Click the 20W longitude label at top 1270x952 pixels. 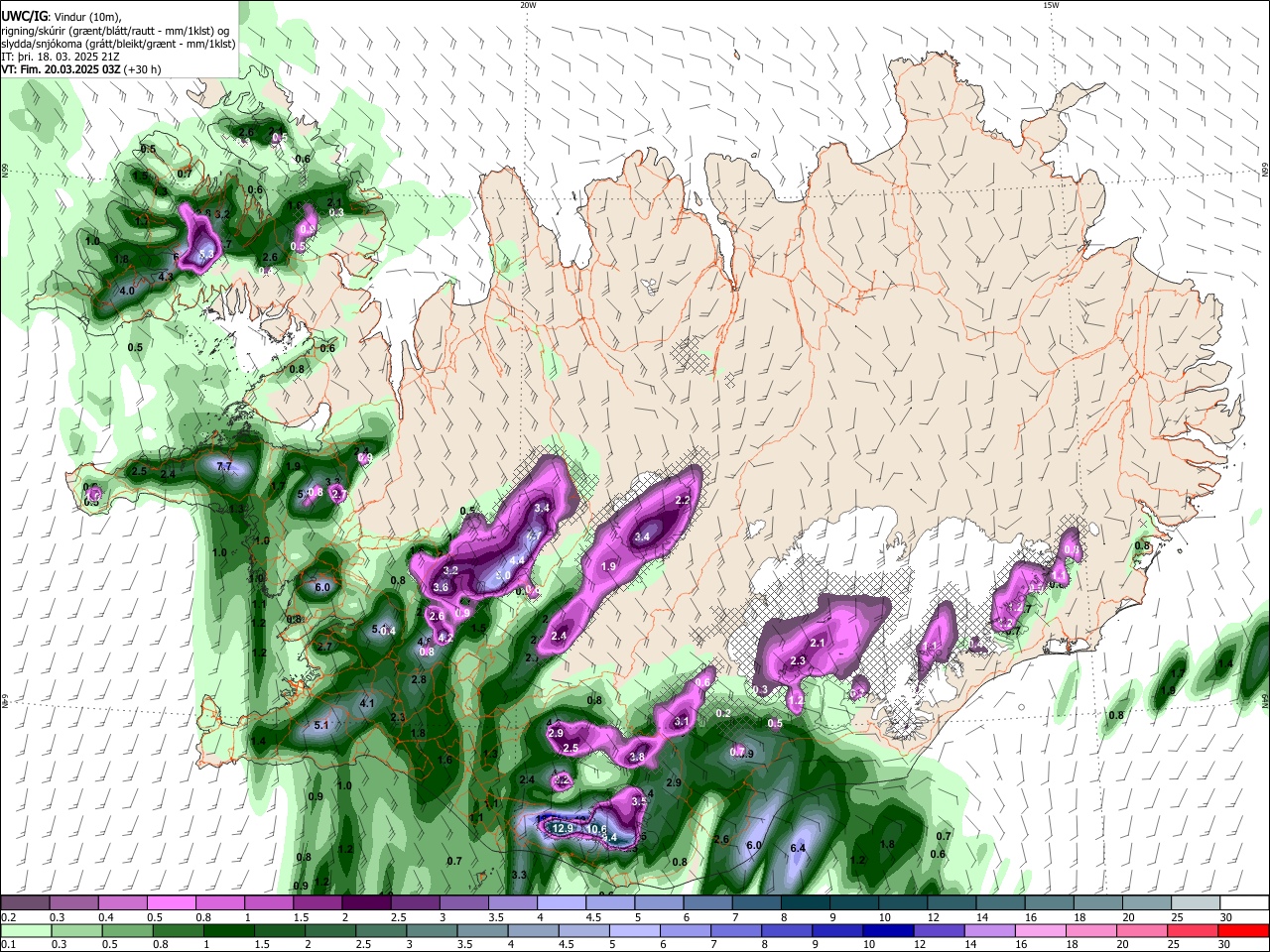pos(528,5)
